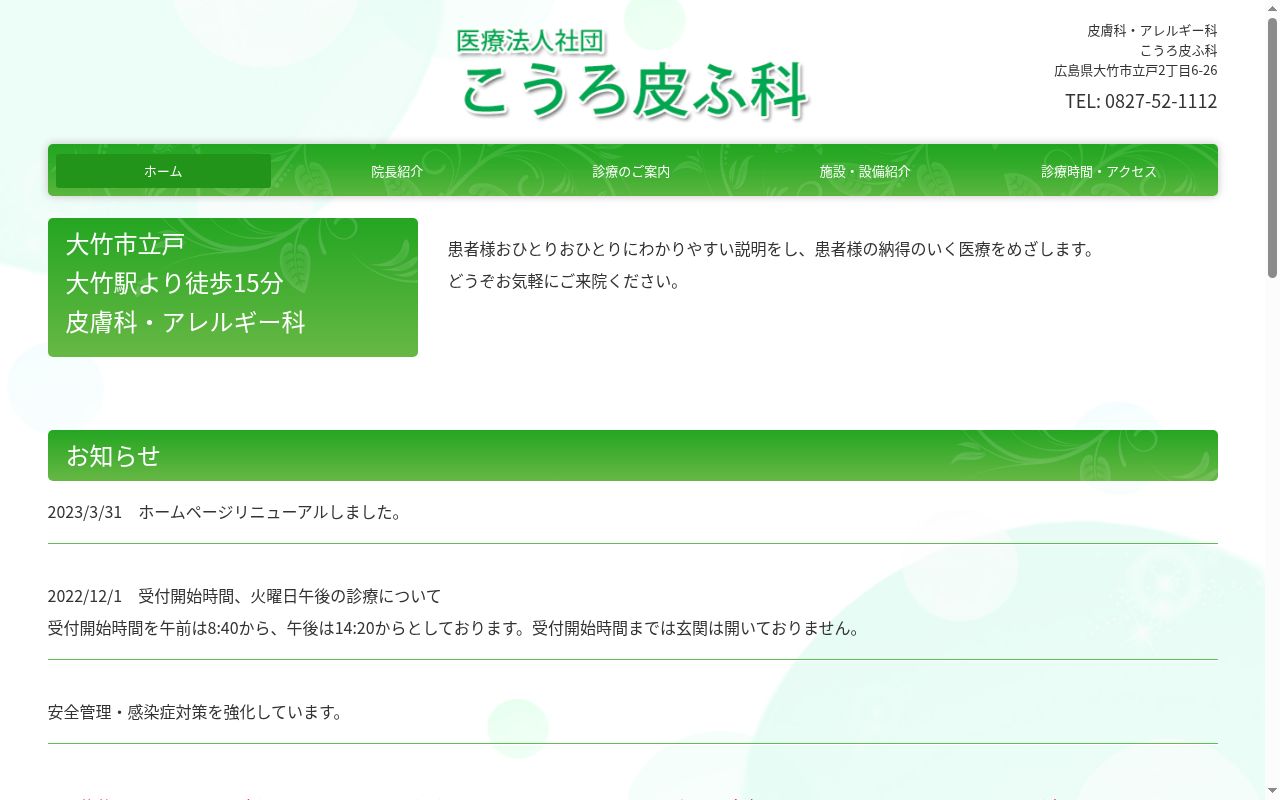Viewport: 1280px width, 800px height.
Task: Click the address 広島県大竹市立戸2丁目6-26
Action: click(x=1136, y=70)
